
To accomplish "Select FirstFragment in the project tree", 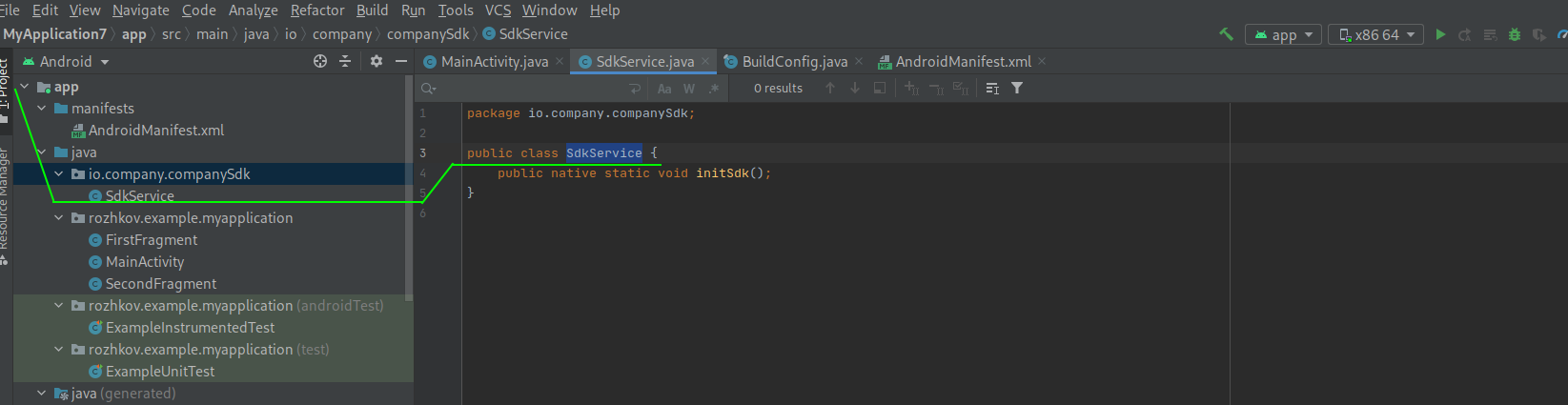I will (x=151, y=240).
